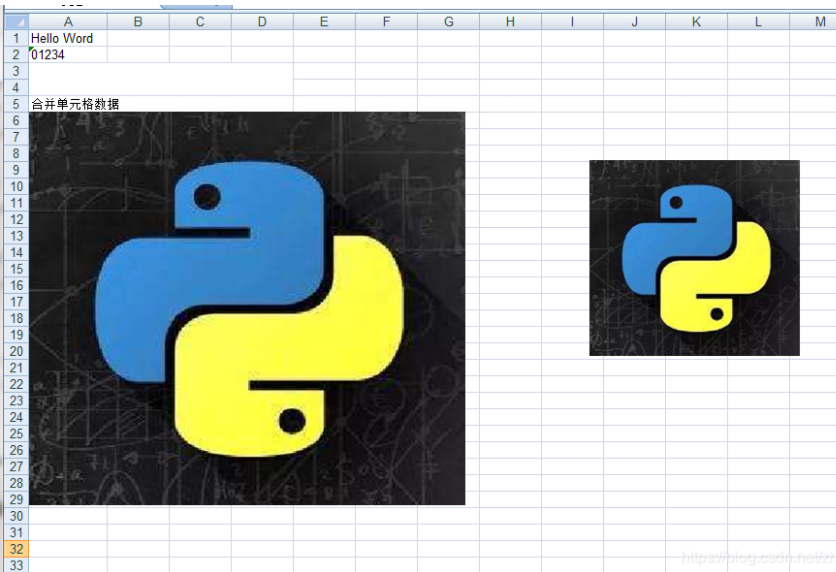Viewport: 836px width, 572px height.
Task: Click empty cell C2
Action: [200, 55]
